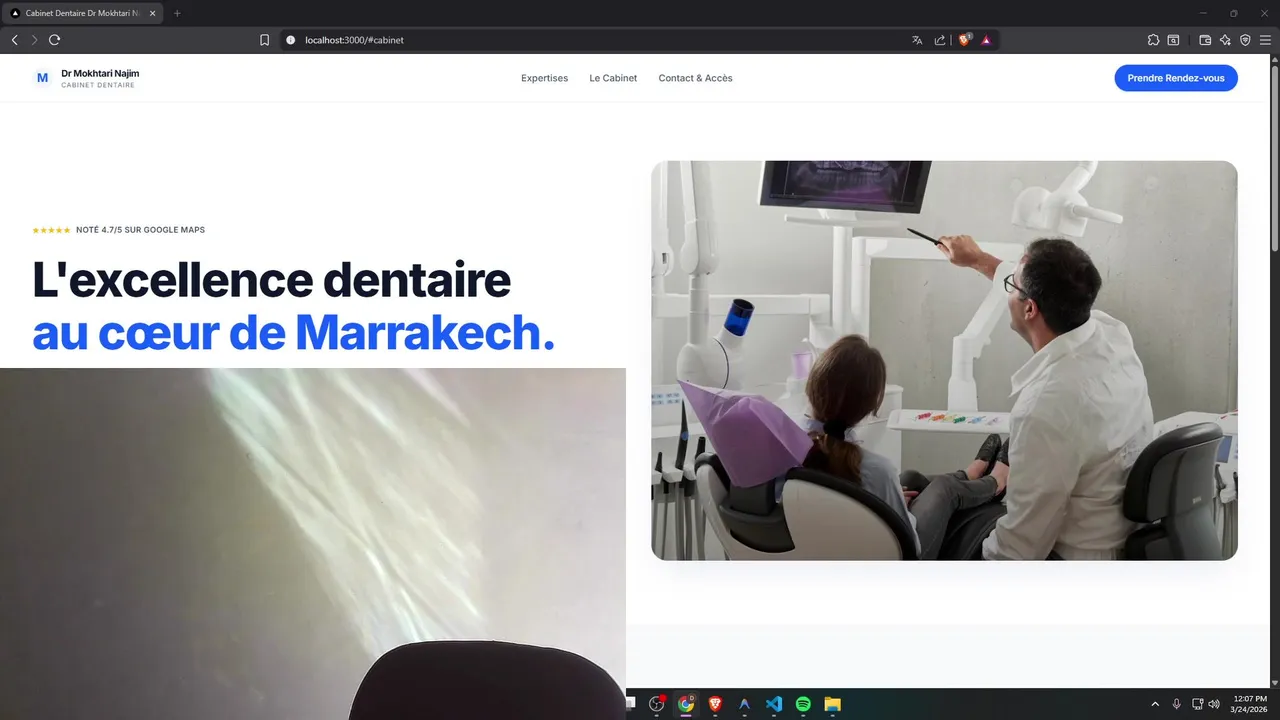Viewport: 1280px width, 720px height.
Task: Open the browser hamburger menu
Action: pos(1265,40)
